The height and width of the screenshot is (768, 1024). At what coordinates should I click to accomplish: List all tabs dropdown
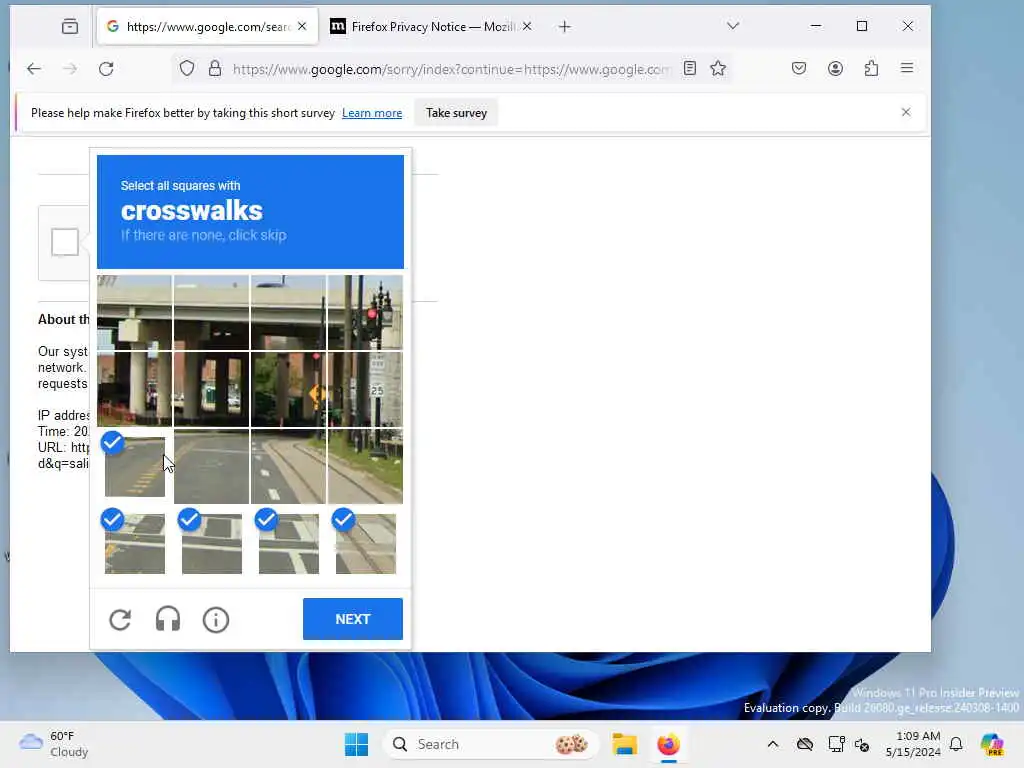pos(733,26)
